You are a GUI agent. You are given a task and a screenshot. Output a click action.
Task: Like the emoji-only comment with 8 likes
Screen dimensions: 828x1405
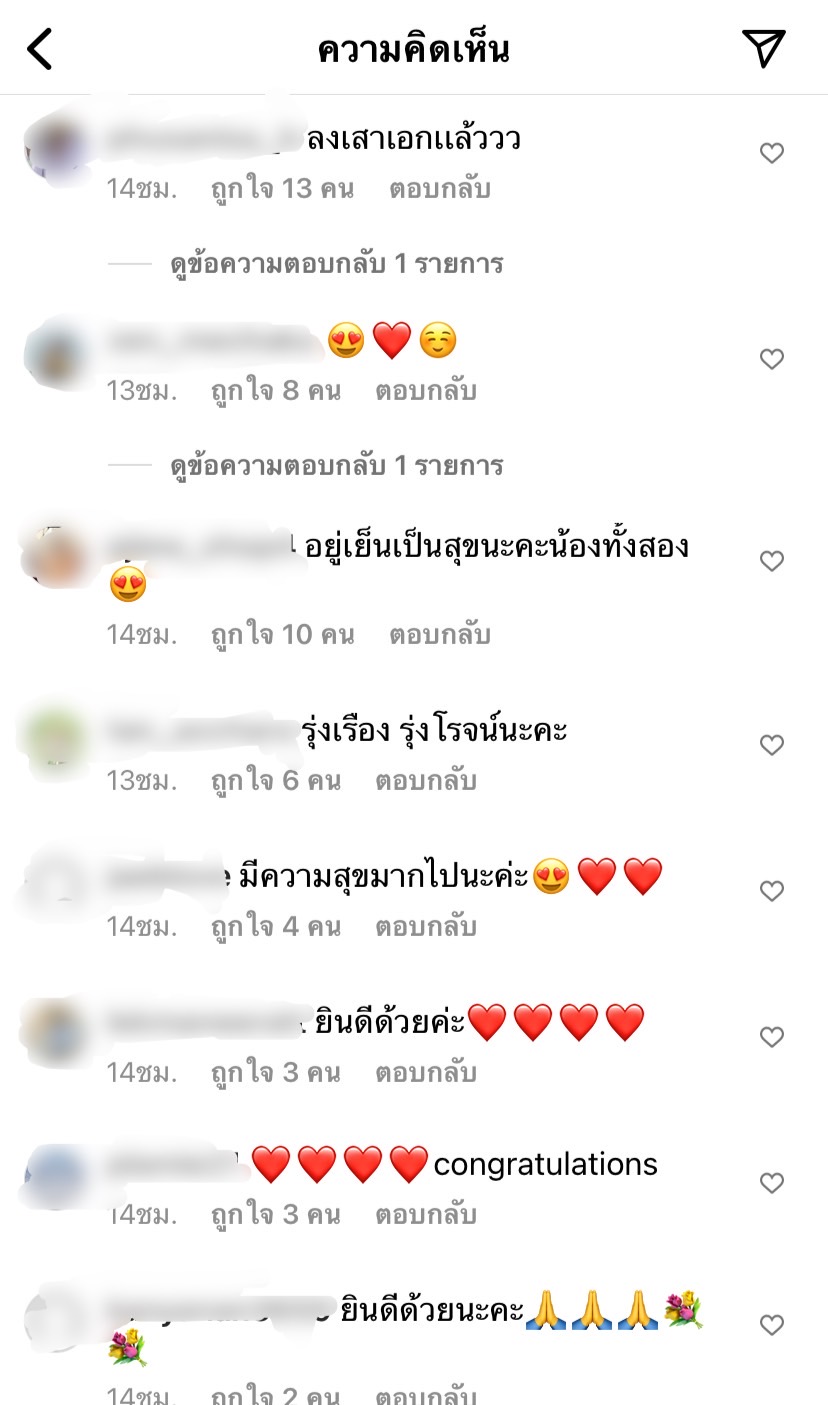click(771, 359)
